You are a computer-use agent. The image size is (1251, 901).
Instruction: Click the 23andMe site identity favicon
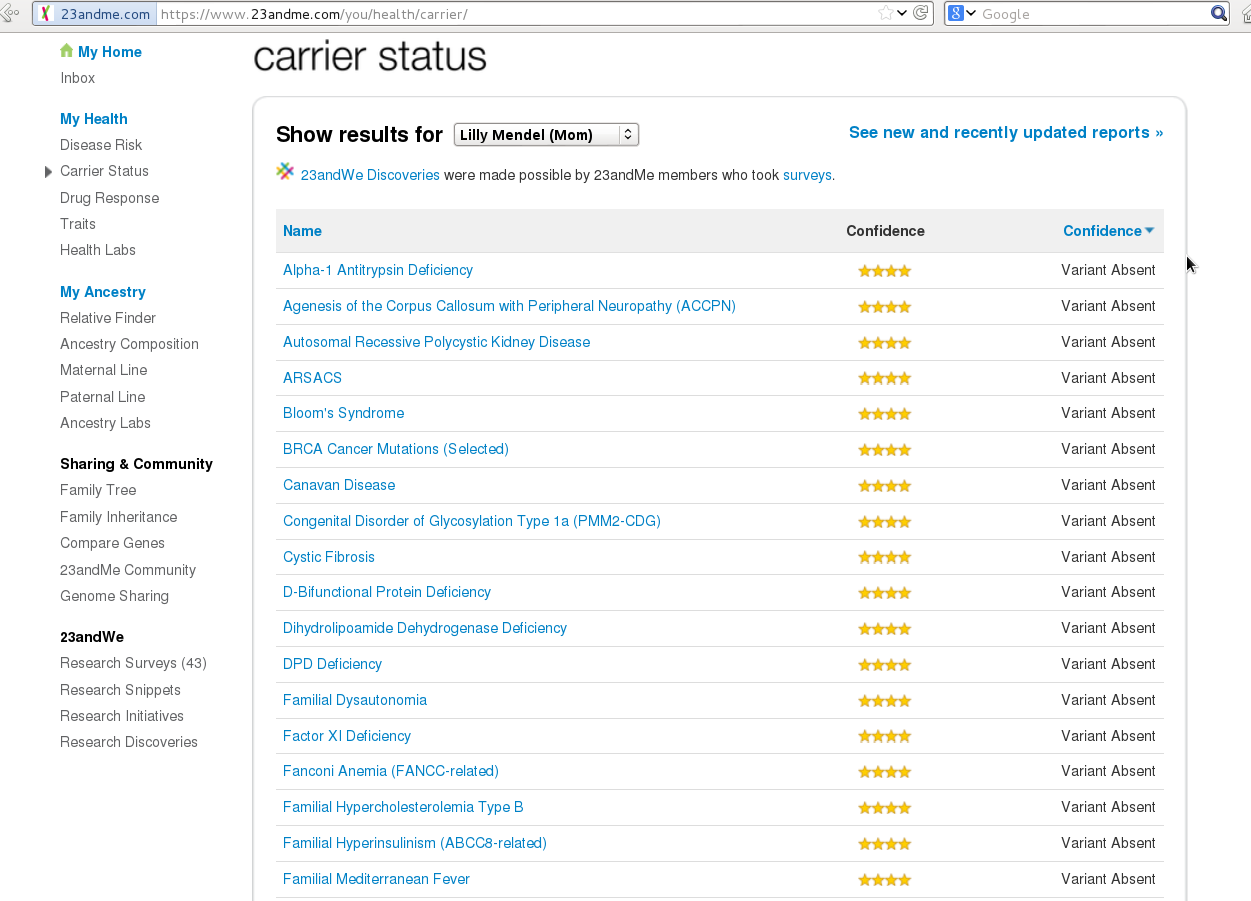coord(45,14)
